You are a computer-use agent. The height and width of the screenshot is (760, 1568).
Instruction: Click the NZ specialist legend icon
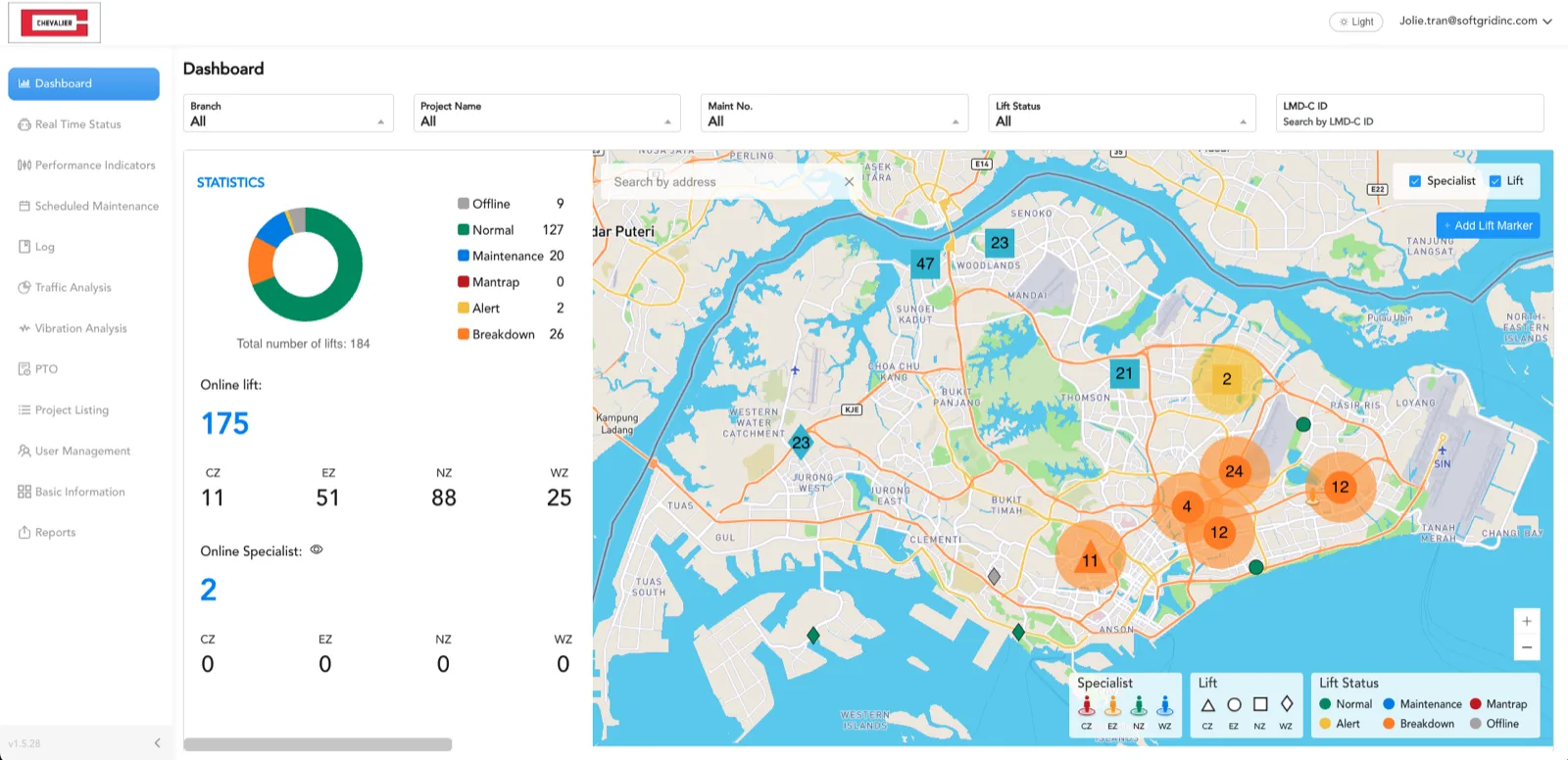1139,705
